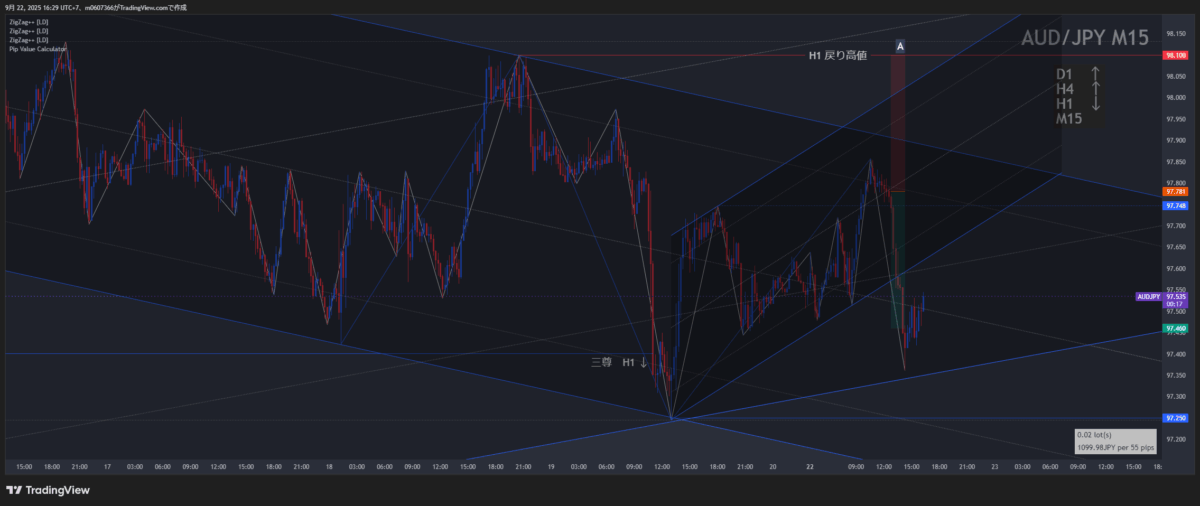Click the up arrow beside H4

(x=1096, y=89)
